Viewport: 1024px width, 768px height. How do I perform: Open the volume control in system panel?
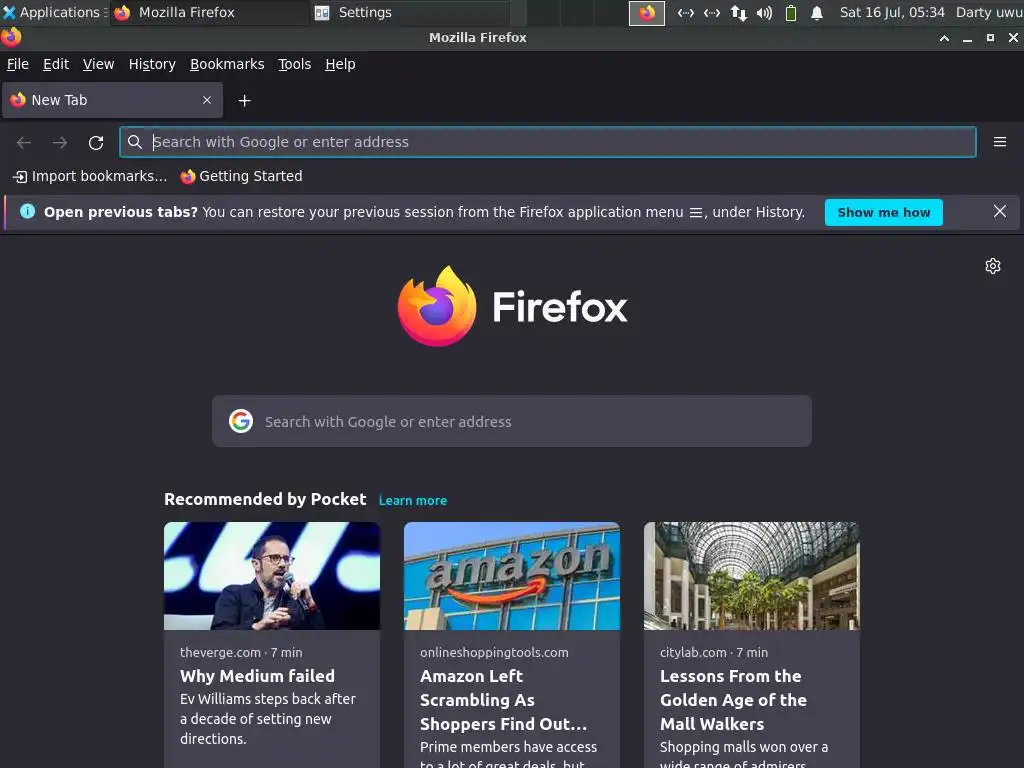pyautogui.click(x=764, y=12)
